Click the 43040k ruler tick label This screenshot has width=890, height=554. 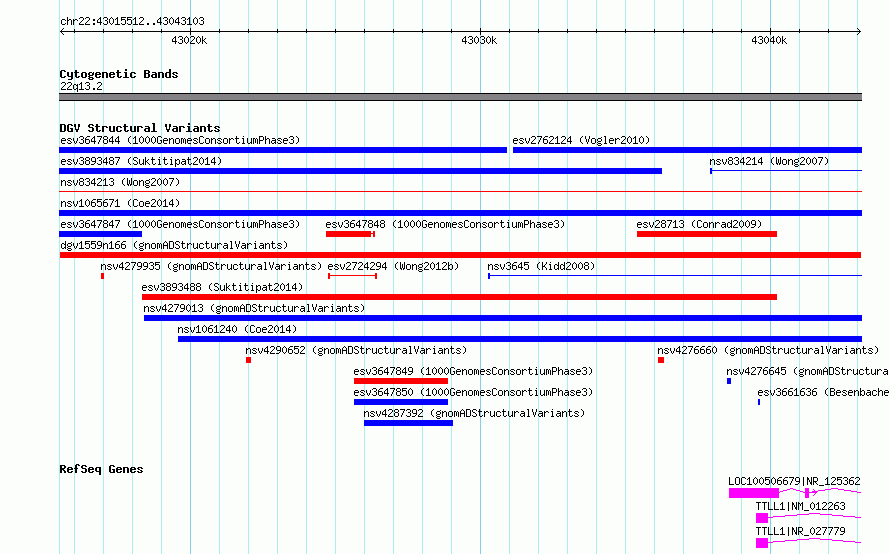[x=769, y=40]
